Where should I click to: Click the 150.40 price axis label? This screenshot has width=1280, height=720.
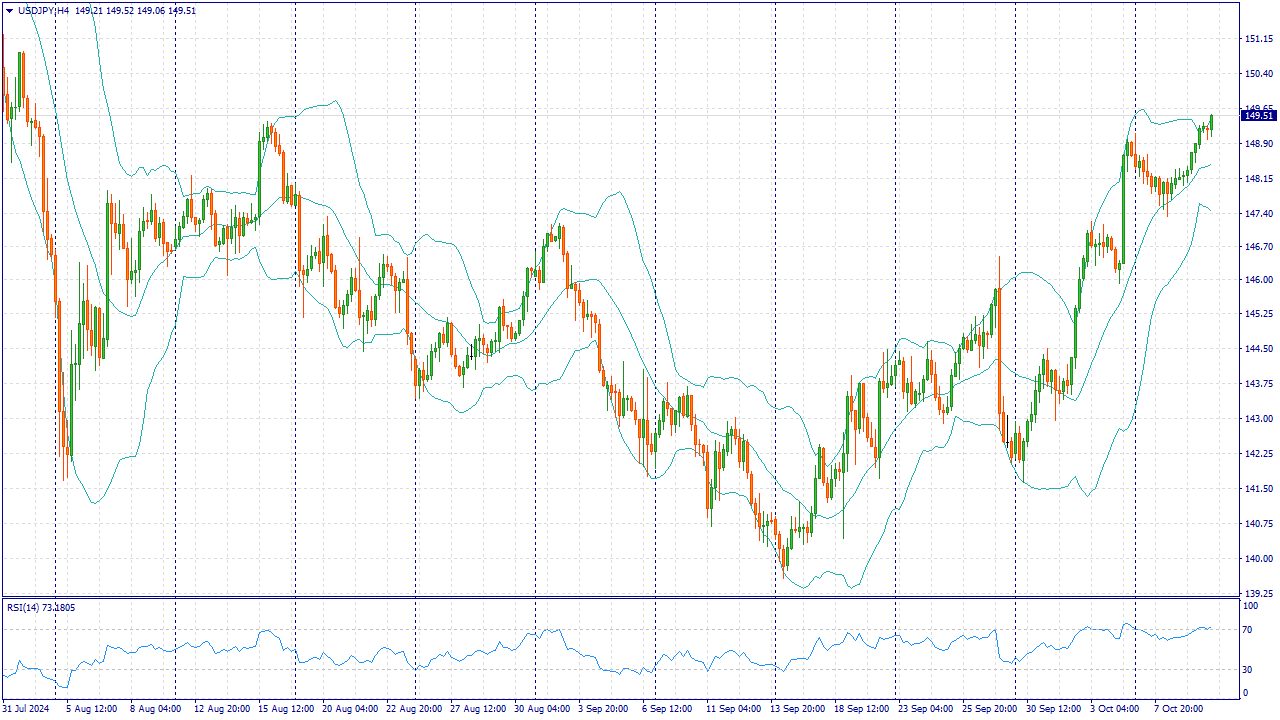(1258, 74)
